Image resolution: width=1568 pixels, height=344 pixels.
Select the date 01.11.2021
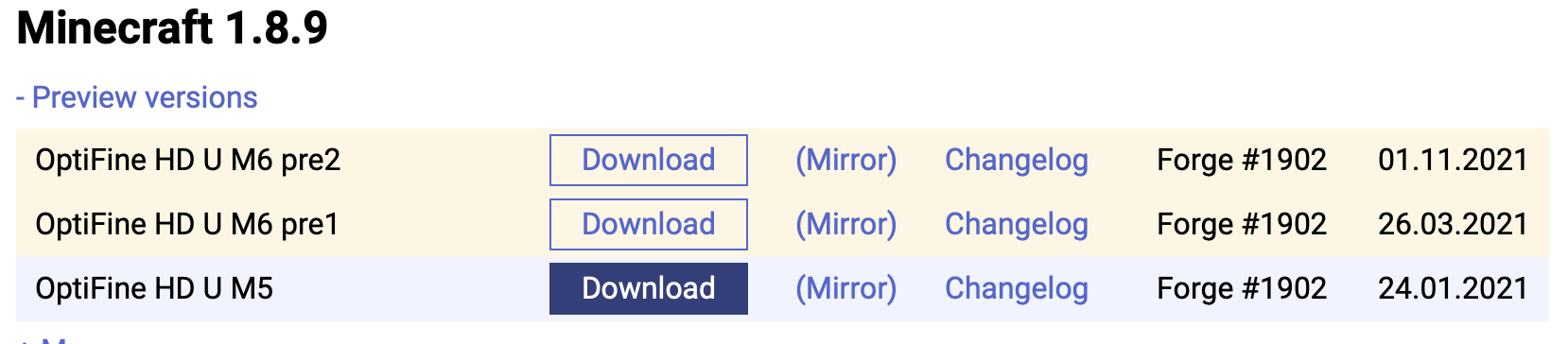click(x=1453, y=160)
